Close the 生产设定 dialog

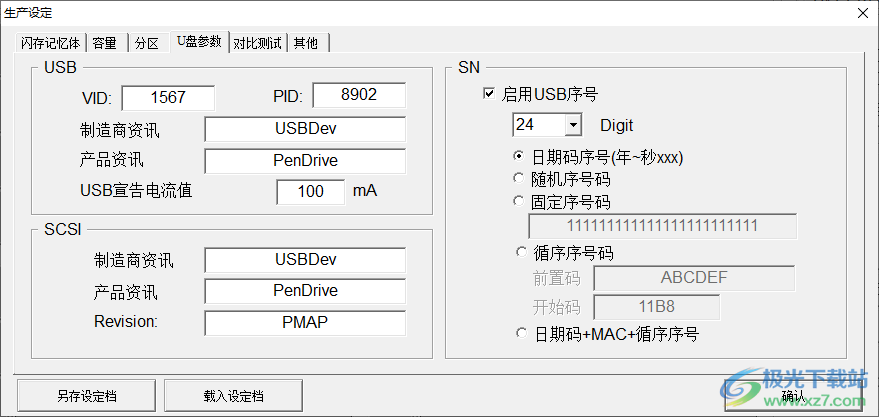pos(863,13)
